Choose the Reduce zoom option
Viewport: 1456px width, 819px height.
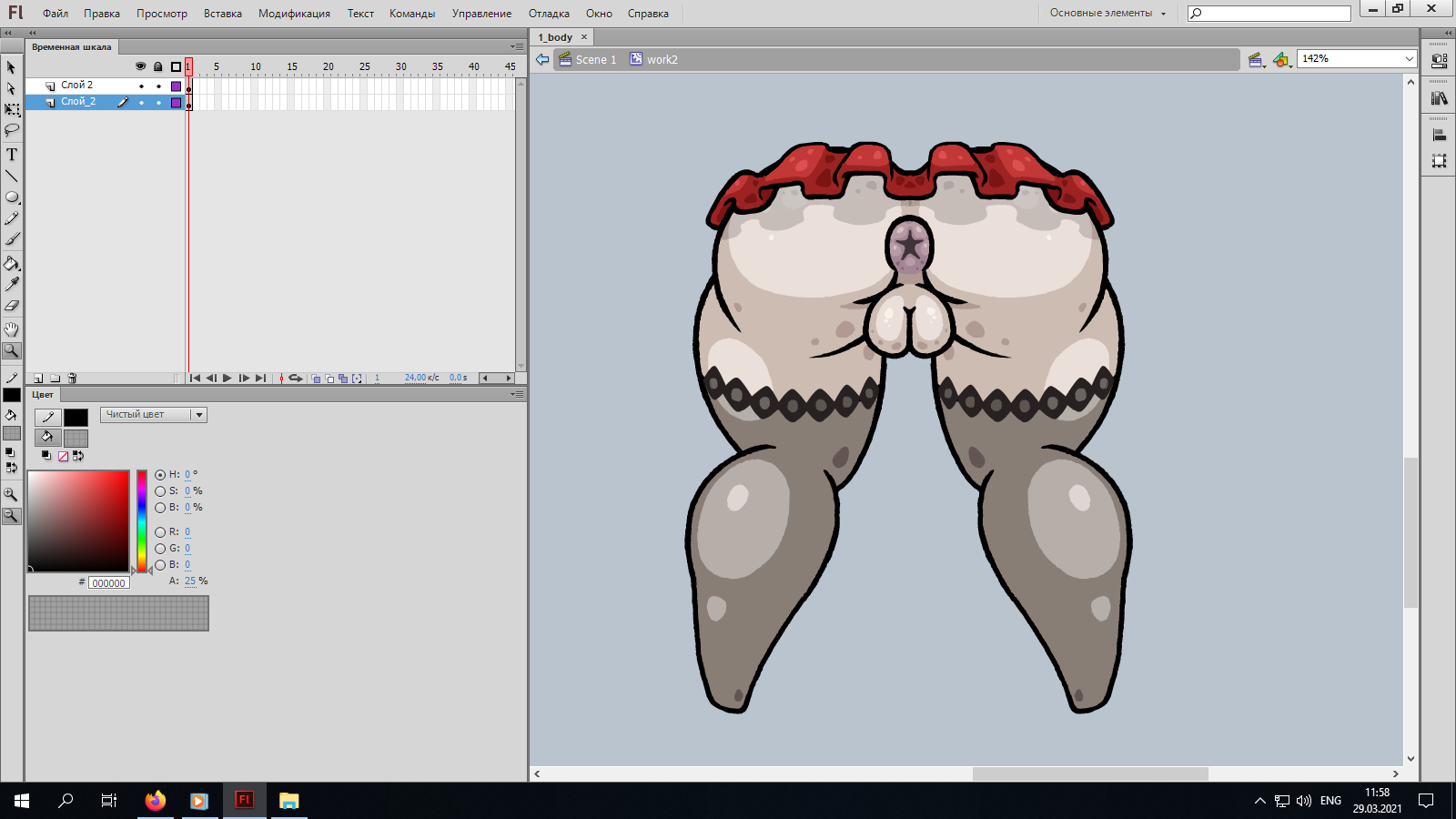pyautogui.click(x=11, y=516)
